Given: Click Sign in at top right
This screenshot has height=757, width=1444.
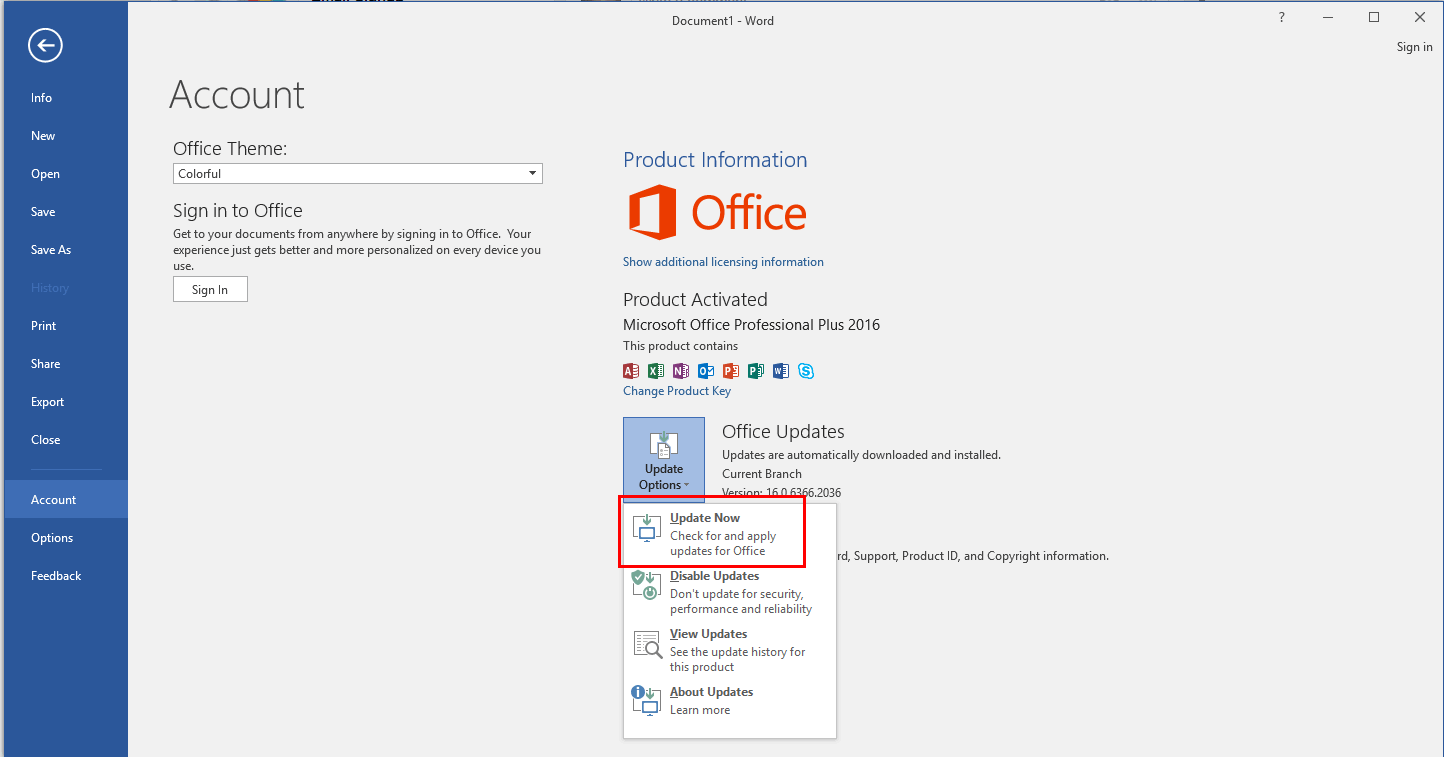Looking at the screenshot, I should coord(1414,47).
